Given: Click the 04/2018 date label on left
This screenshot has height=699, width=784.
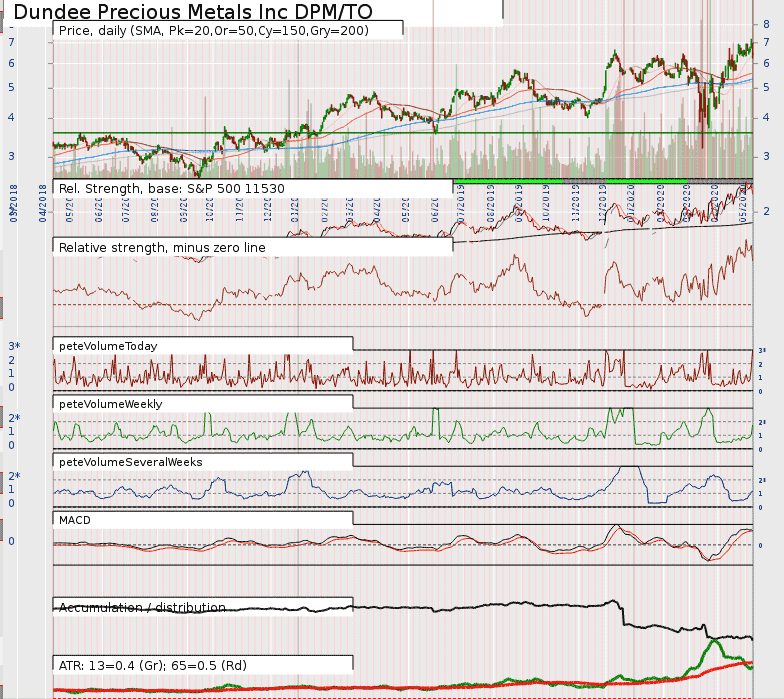Looking at the screenshot, I should click(x=42, y=204).
